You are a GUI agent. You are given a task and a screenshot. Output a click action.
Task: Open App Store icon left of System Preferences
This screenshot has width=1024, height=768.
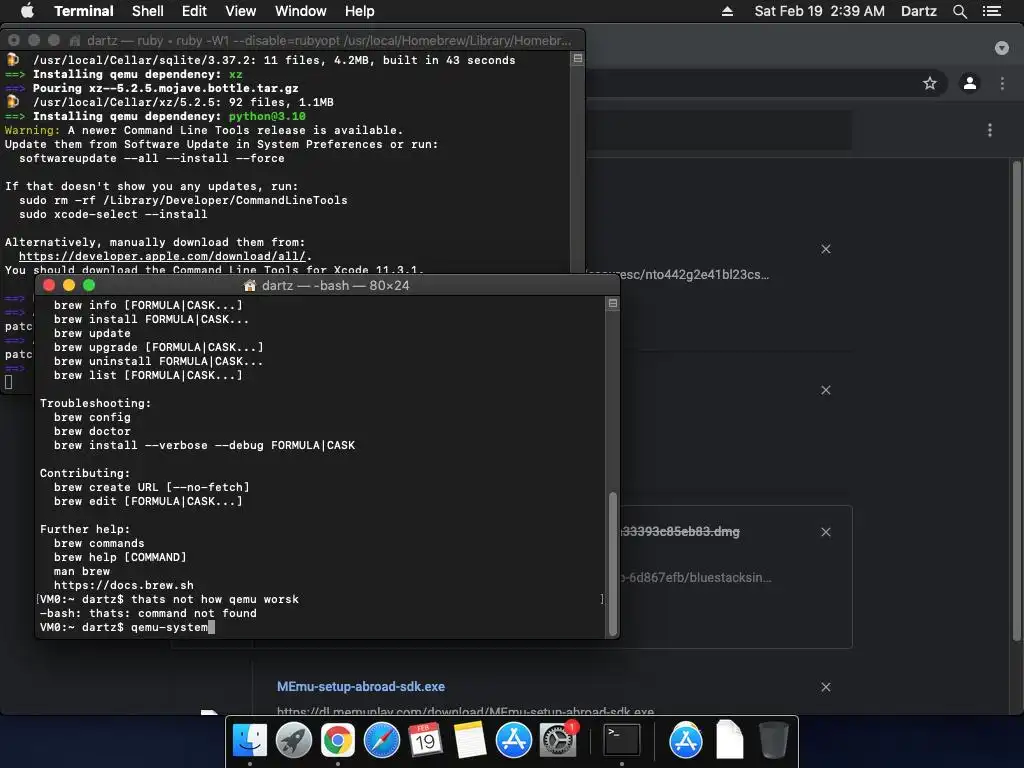[x=513, y=740]
